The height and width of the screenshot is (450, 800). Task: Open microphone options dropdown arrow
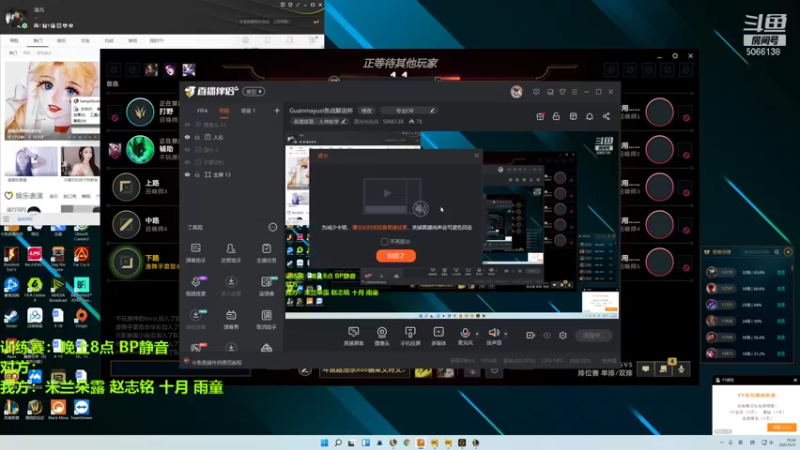pyautogui.click(x=477, y=334)
